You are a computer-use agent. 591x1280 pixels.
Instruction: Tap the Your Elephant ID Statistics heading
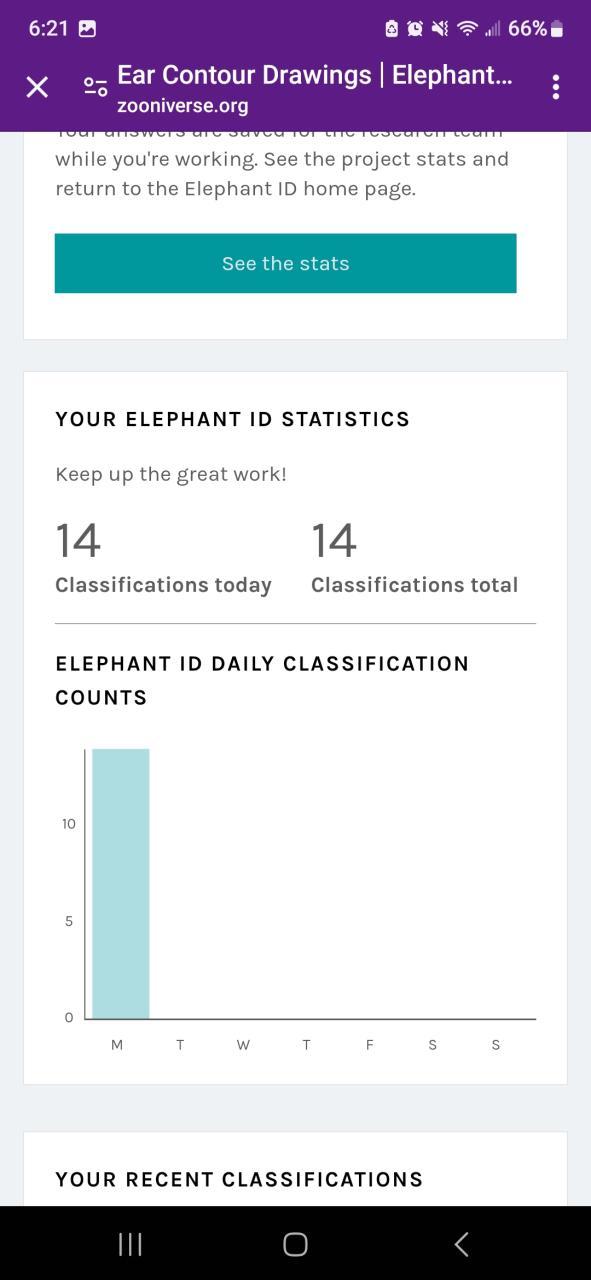232,419
